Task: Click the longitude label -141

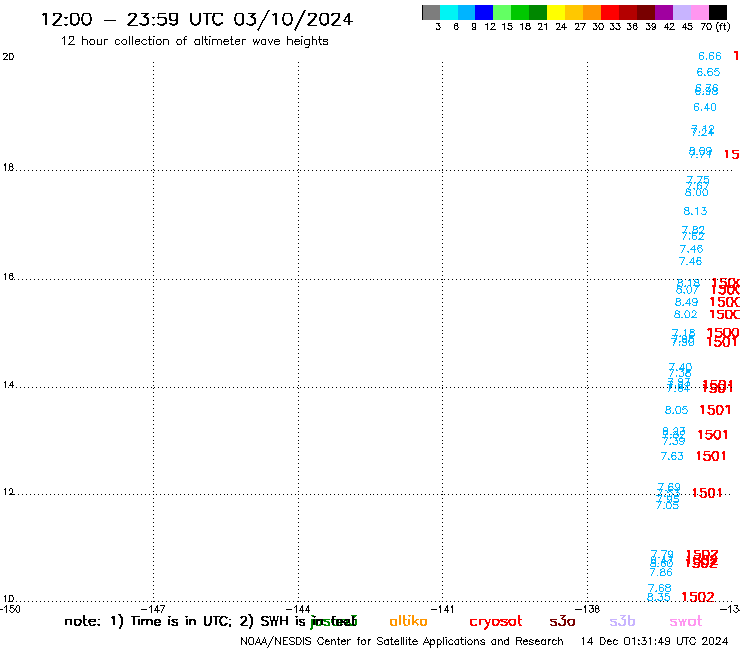Action: point(443,609)
